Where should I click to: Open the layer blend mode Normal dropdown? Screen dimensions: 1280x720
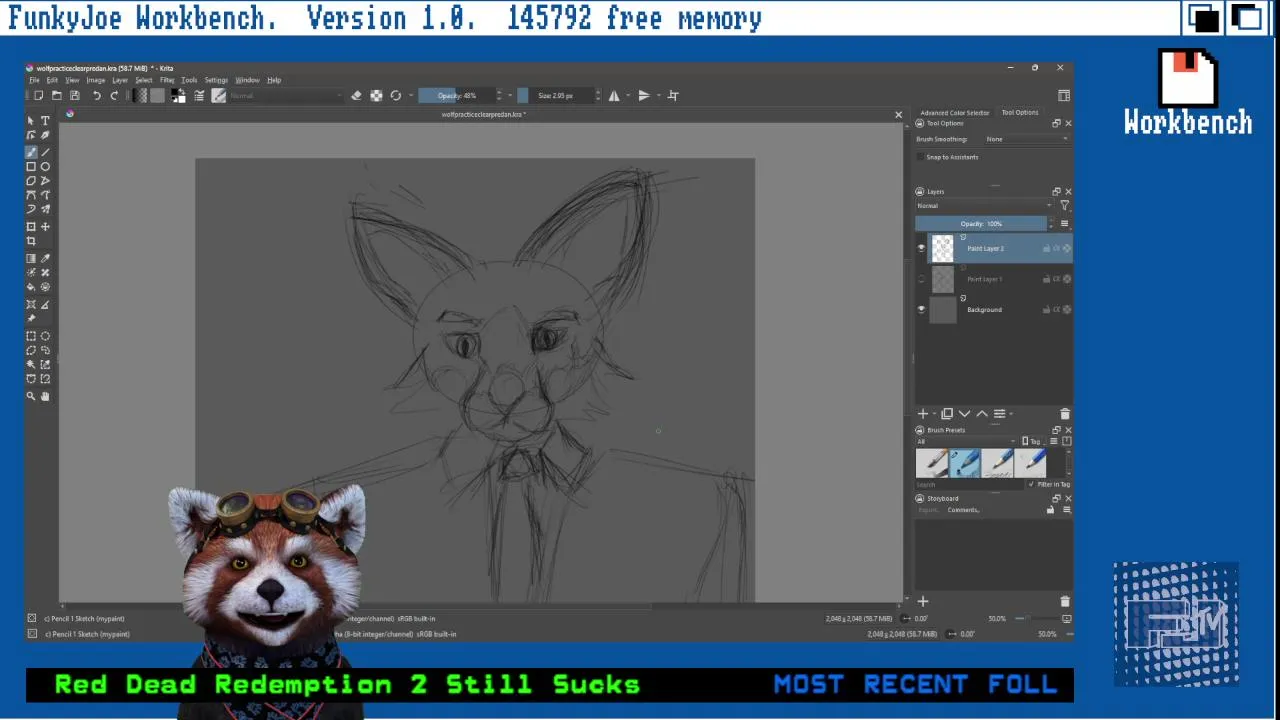(x=984, y=205)
